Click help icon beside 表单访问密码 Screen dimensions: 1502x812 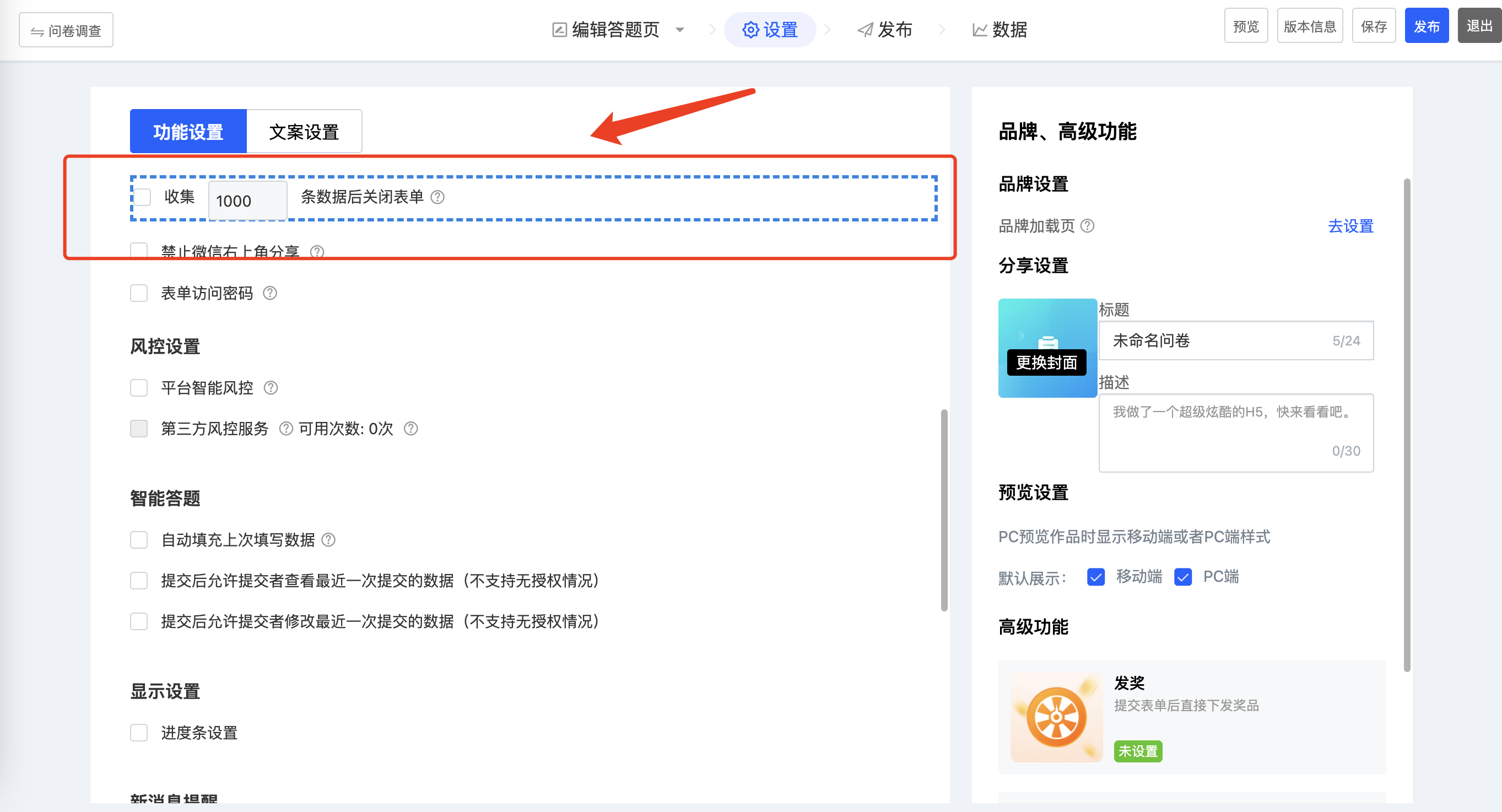(x=269, y=293)
